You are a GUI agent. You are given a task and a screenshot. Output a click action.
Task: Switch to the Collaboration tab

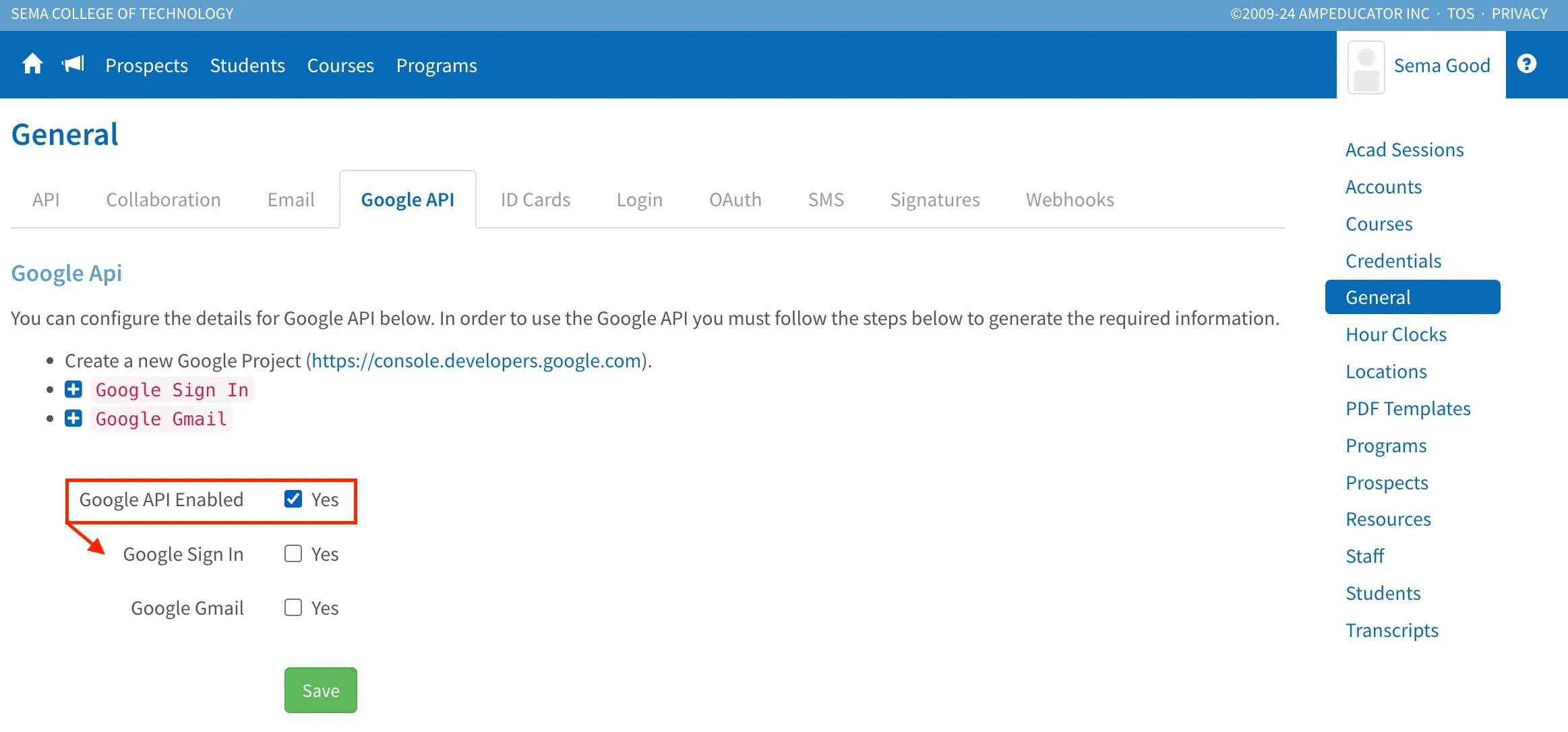click(x=163, y=200)
